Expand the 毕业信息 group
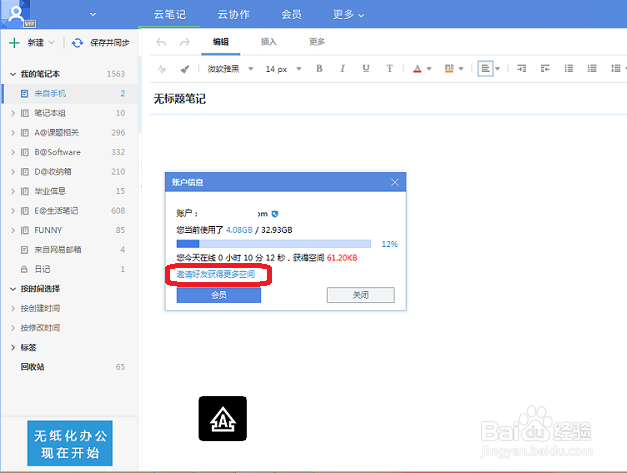This screenshot has width=627, height=473. tap(13, 191)
